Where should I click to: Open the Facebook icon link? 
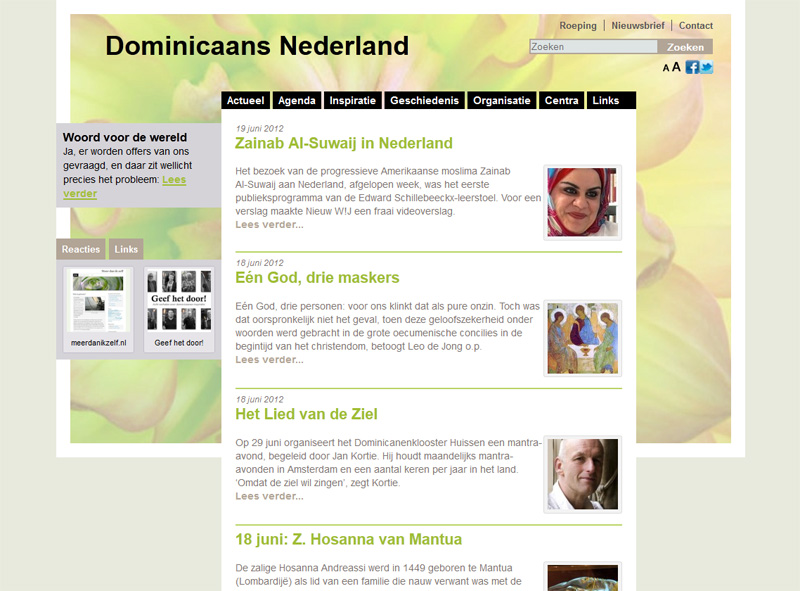click(692, 67)
